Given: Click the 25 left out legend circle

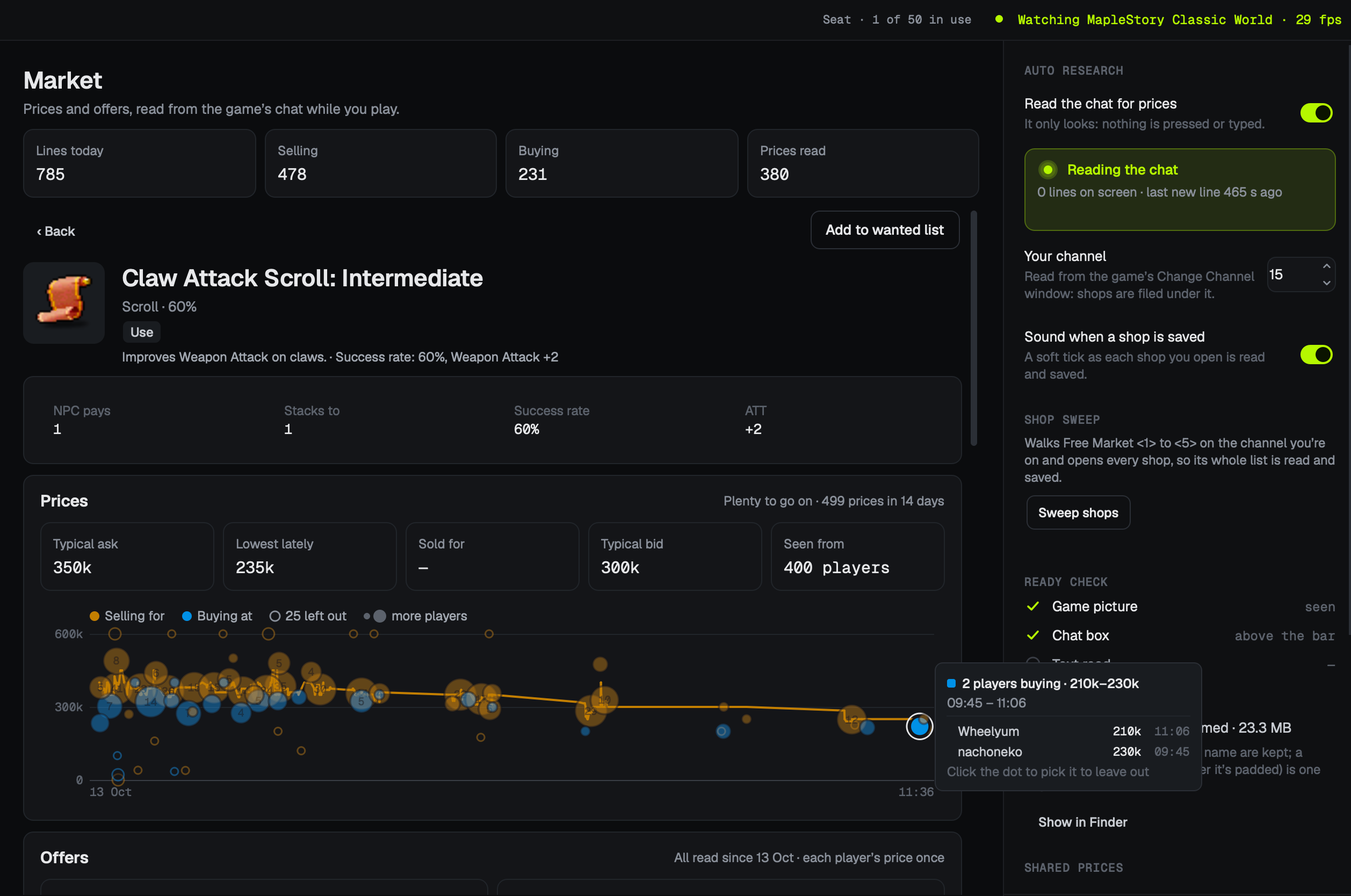Looking at the screenshot, I should pyautogui.click(x=275, y=616).
